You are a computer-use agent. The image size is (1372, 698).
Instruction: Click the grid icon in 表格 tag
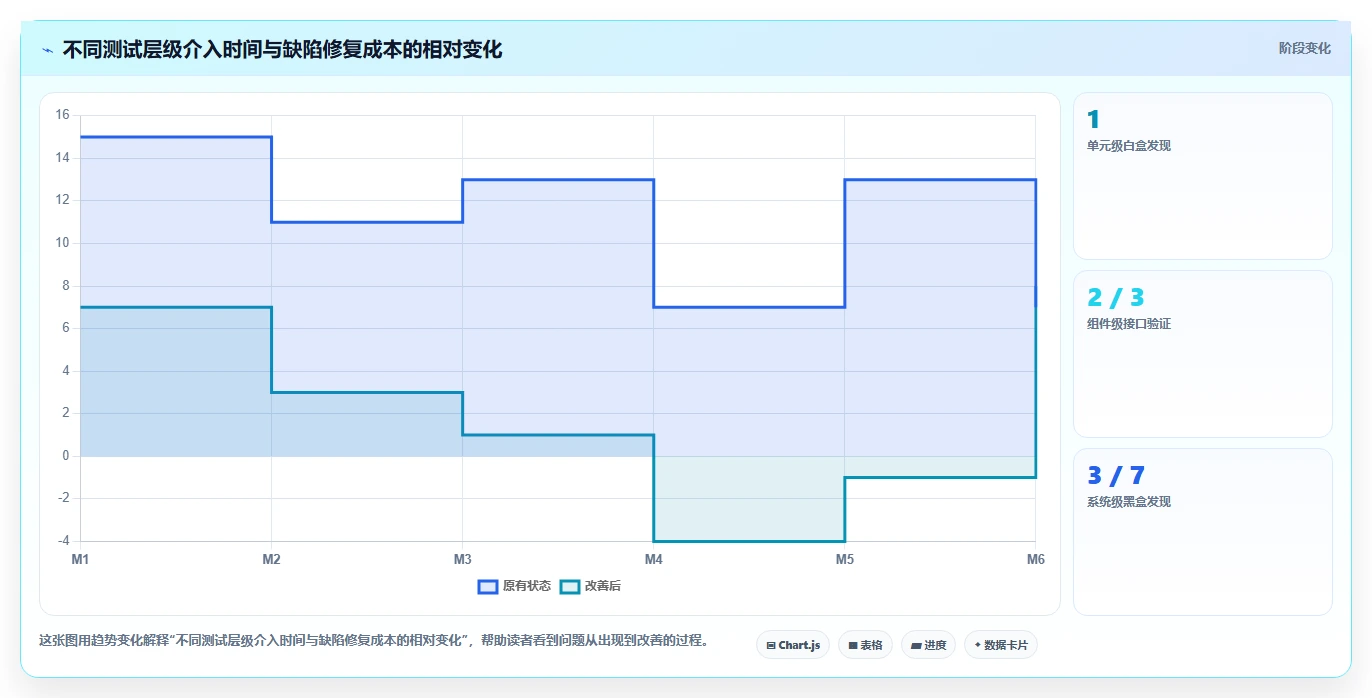[x=853, y=646]
